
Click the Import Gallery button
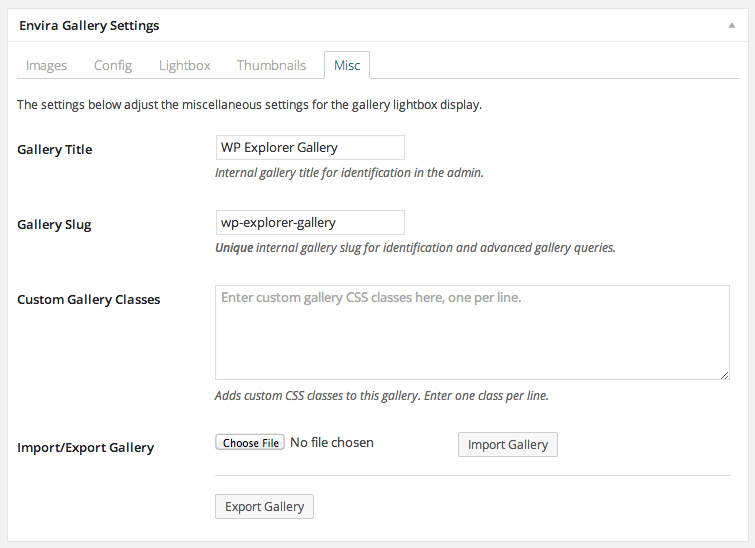tap(508, 444)
